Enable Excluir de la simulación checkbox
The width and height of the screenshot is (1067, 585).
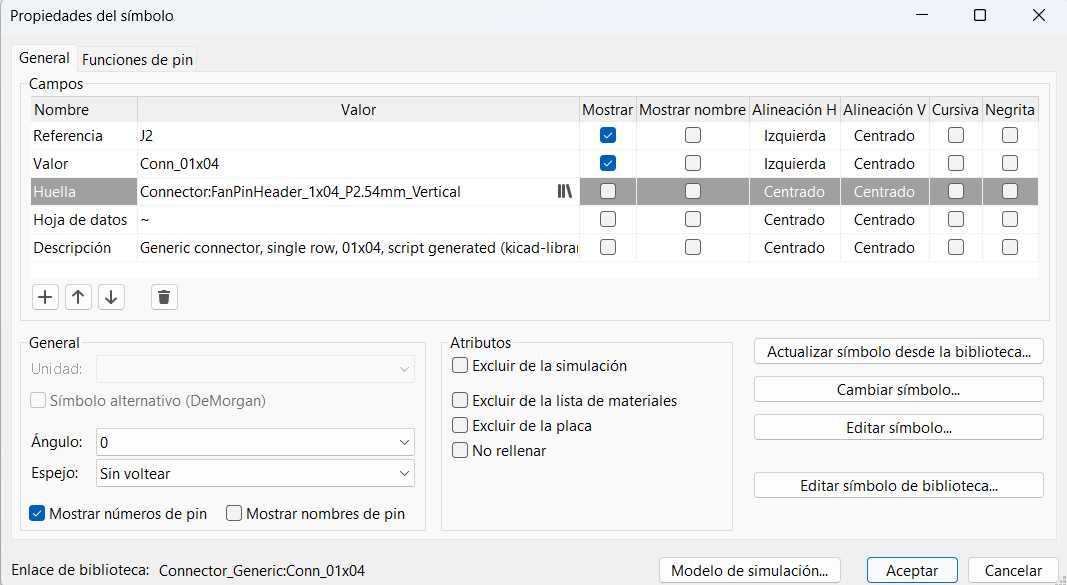(x=460, y=366)
